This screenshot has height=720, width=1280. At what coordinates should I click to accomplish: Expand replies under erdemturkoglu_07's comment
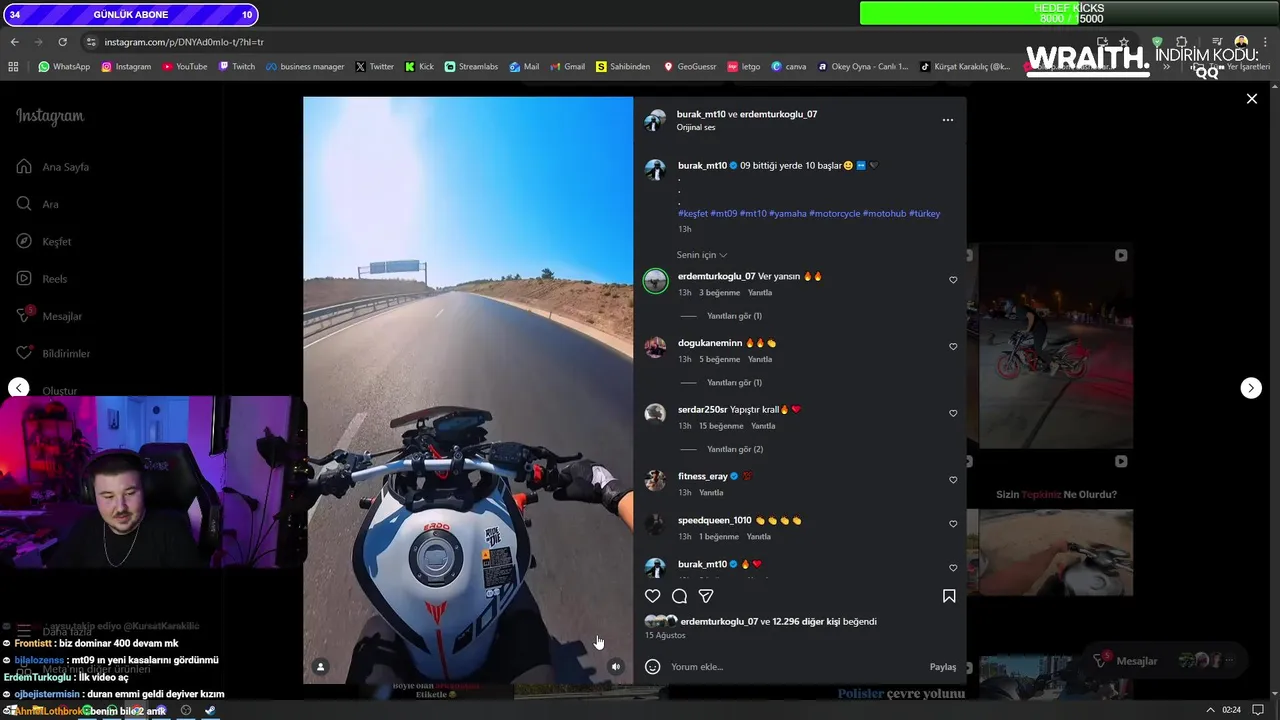pyautogui.click(x=734, y=316)
